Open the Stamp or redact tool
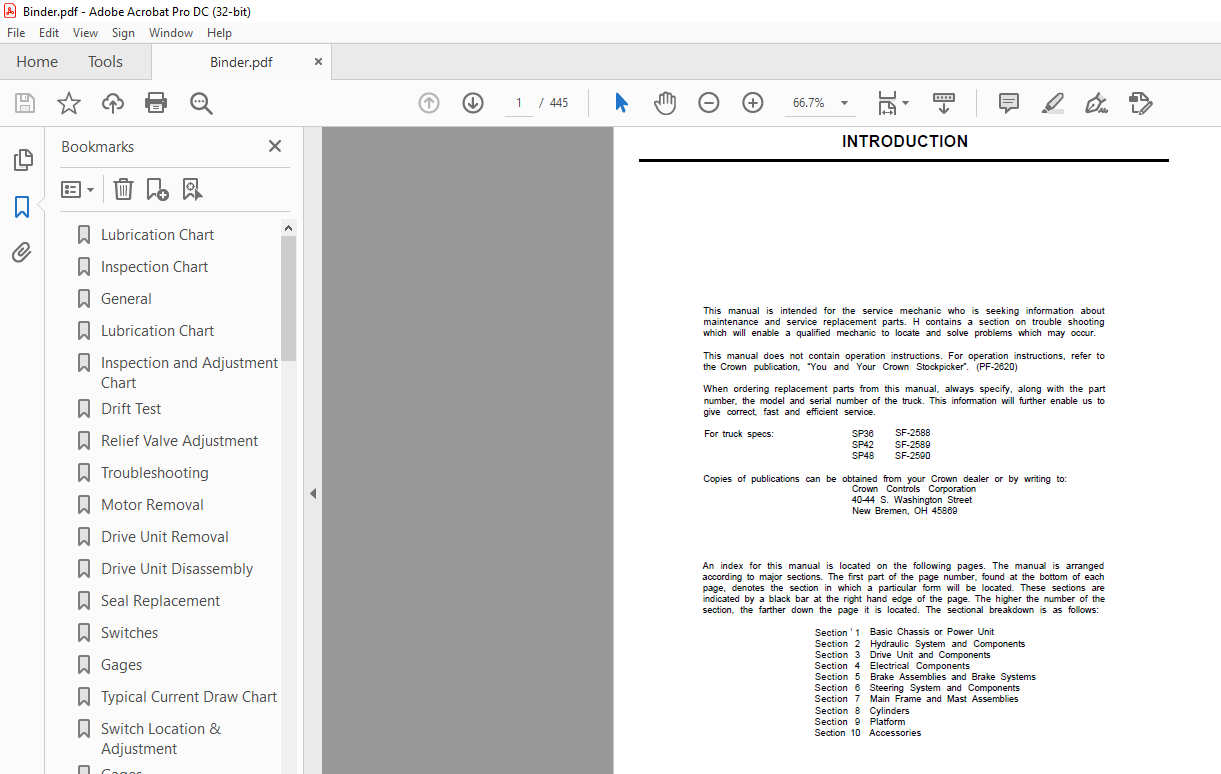The image size is (1221, 774). [x=1140, y=103]
